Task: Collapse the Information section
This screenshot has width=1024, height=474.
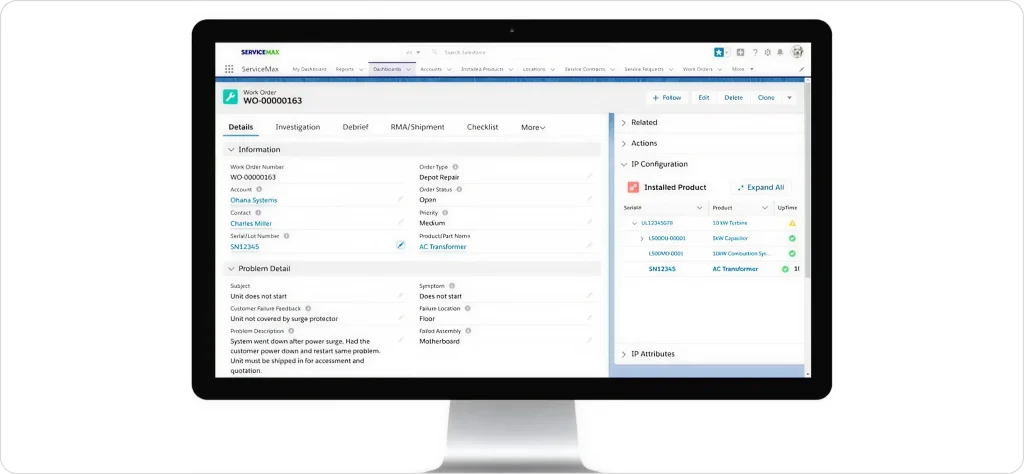Action: point(231,150)
